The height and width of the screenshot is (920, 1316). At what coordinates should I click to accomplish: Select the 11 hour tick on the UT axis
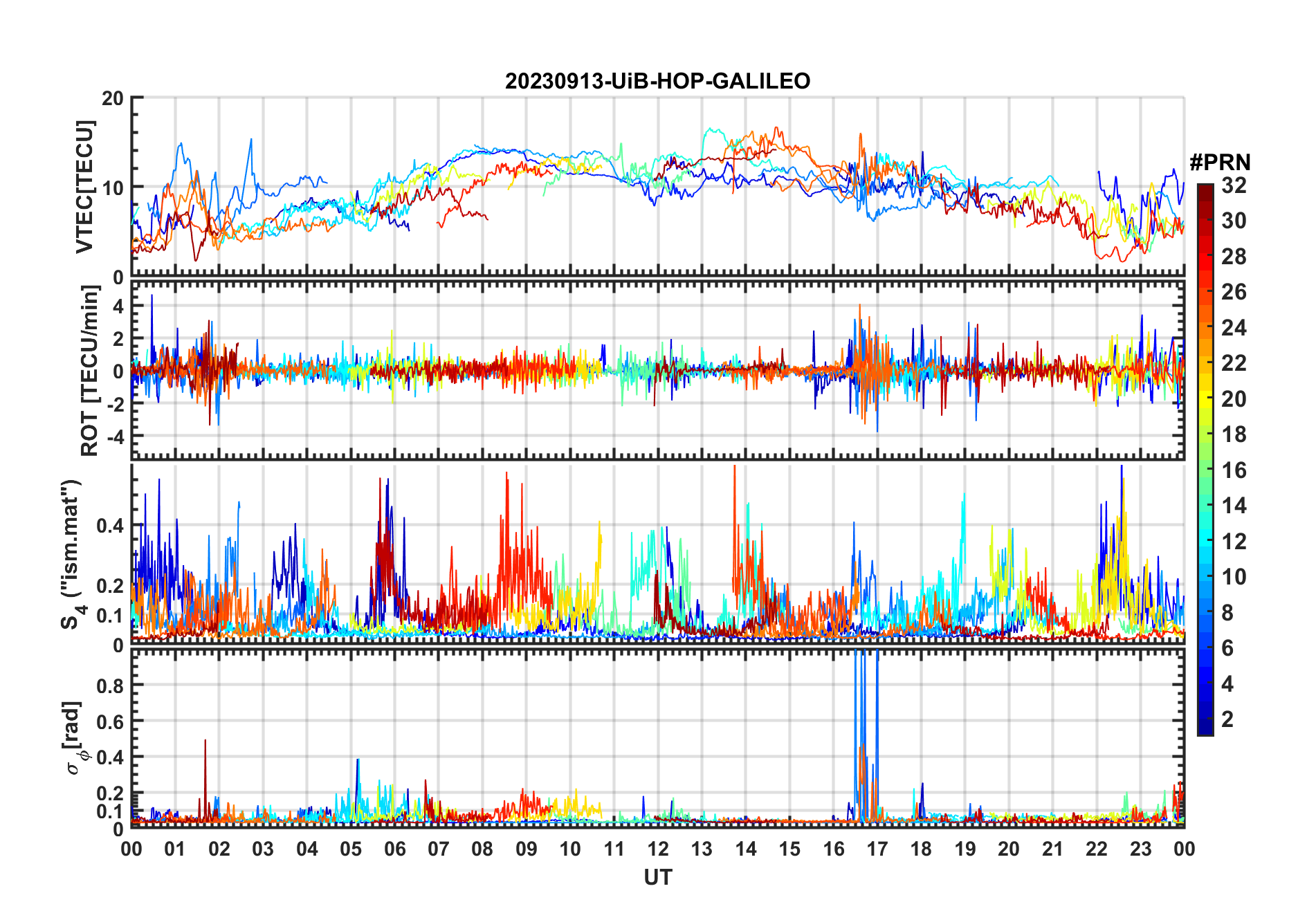614,849
